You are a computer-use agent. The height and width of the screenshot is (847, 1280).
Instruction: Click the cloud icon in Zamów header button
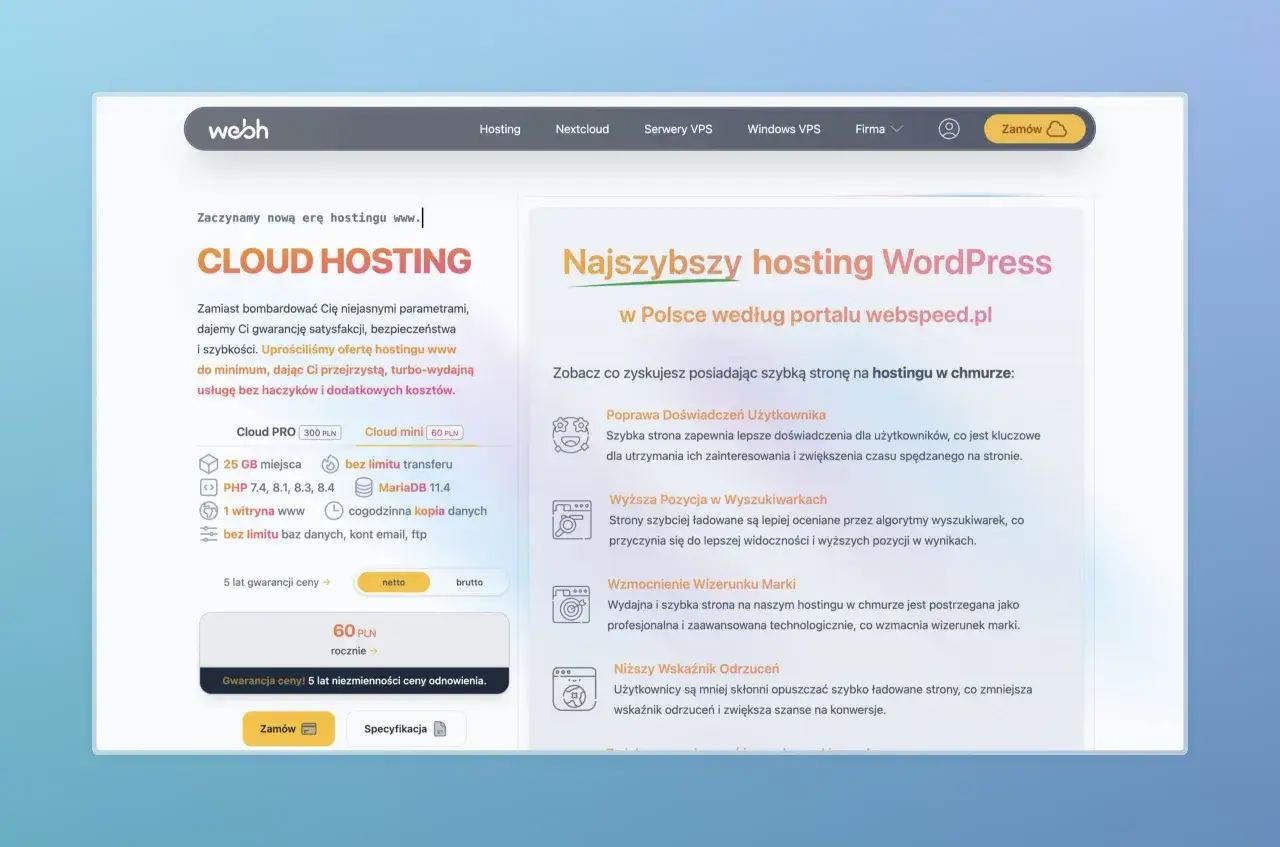click(1057, 129)
